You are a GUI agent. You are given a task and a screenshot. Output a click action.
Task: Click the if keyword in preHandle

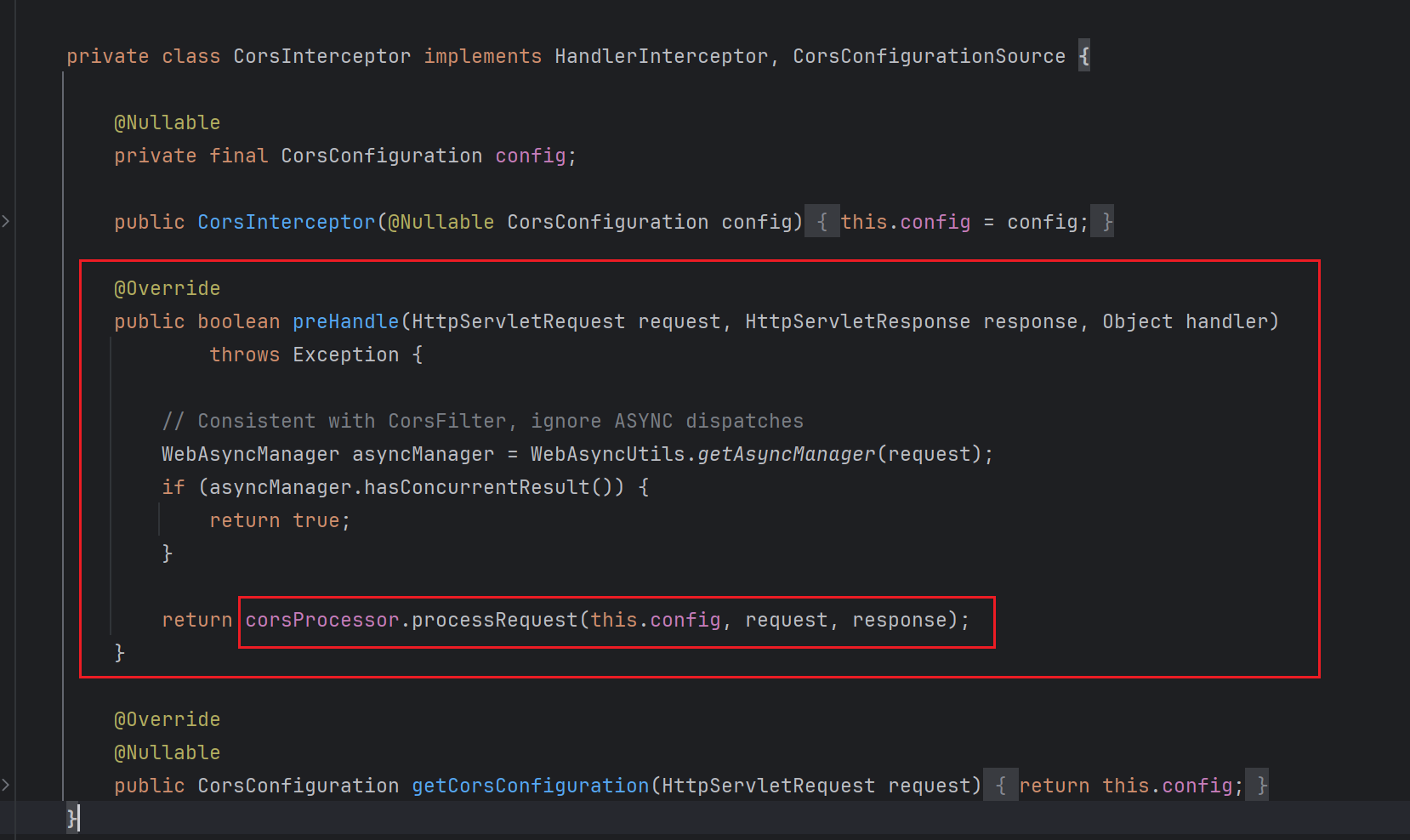pyautogui.click(x=173, y=487)
